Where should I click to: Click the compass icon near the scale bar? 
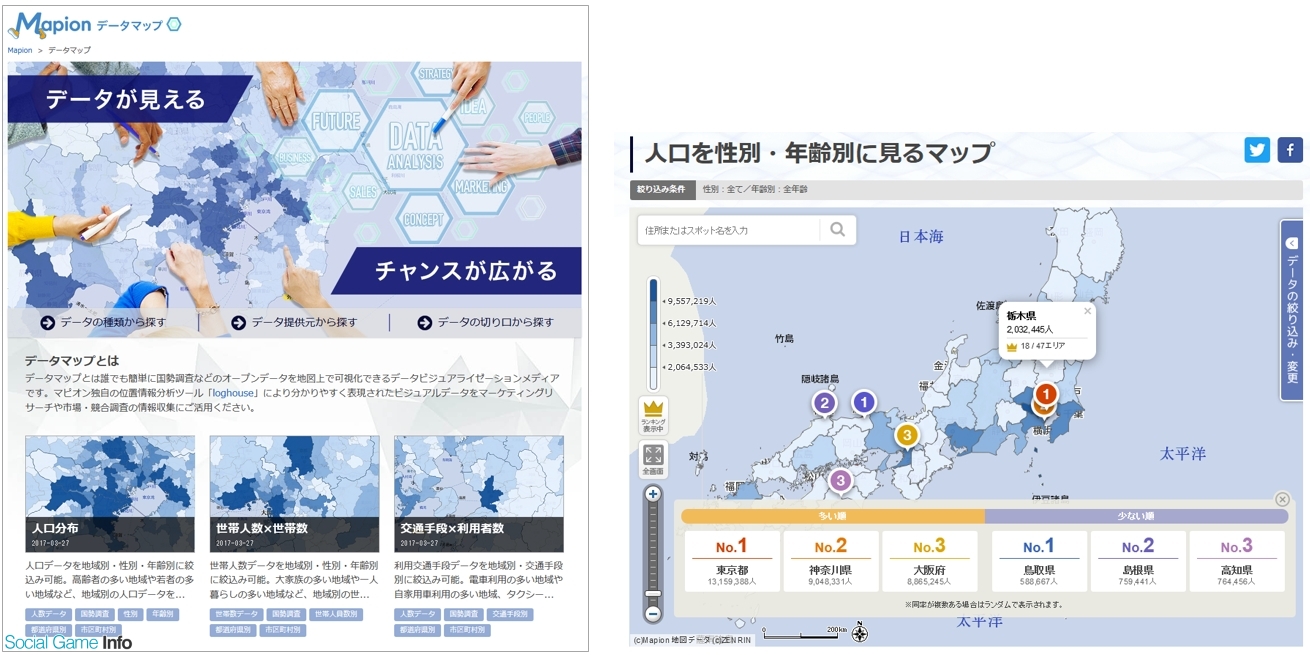coord(859,633)
